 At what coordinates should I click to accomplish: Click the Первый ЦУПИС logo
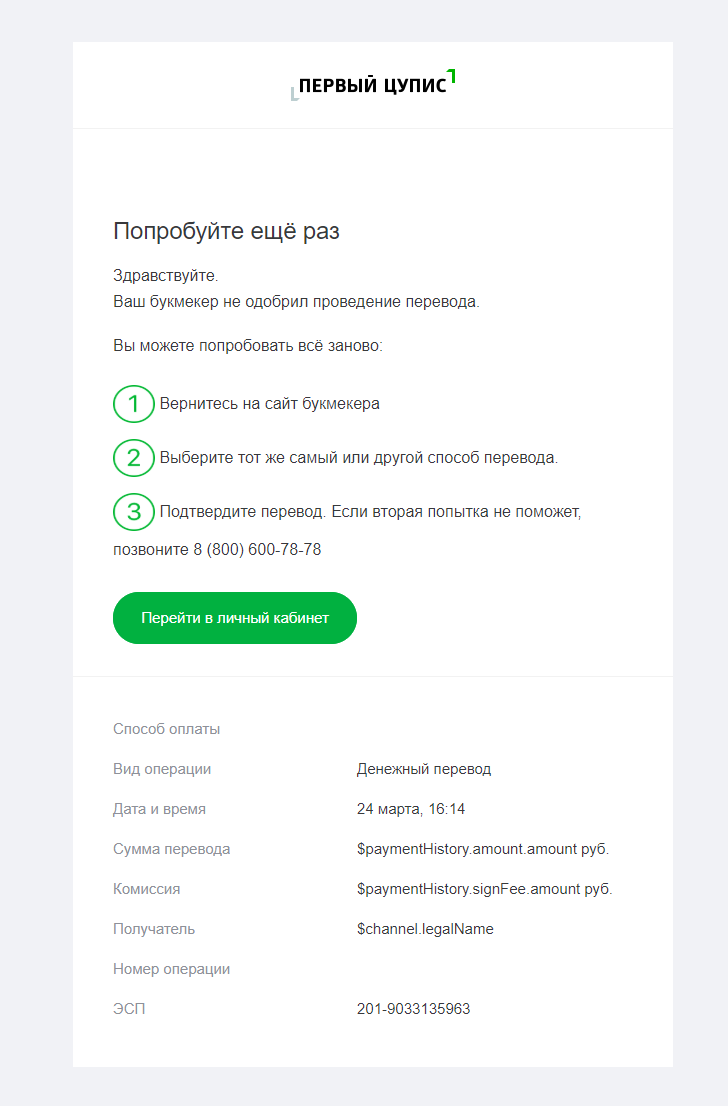[x=373, y=85]
